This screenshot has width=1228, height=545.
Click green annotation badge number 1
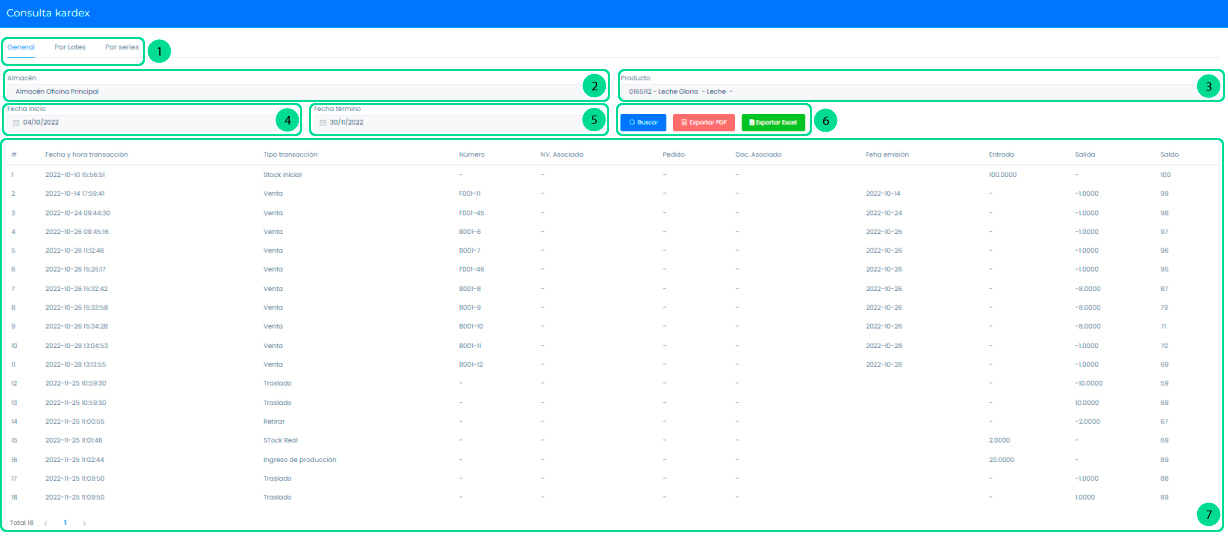159,51
